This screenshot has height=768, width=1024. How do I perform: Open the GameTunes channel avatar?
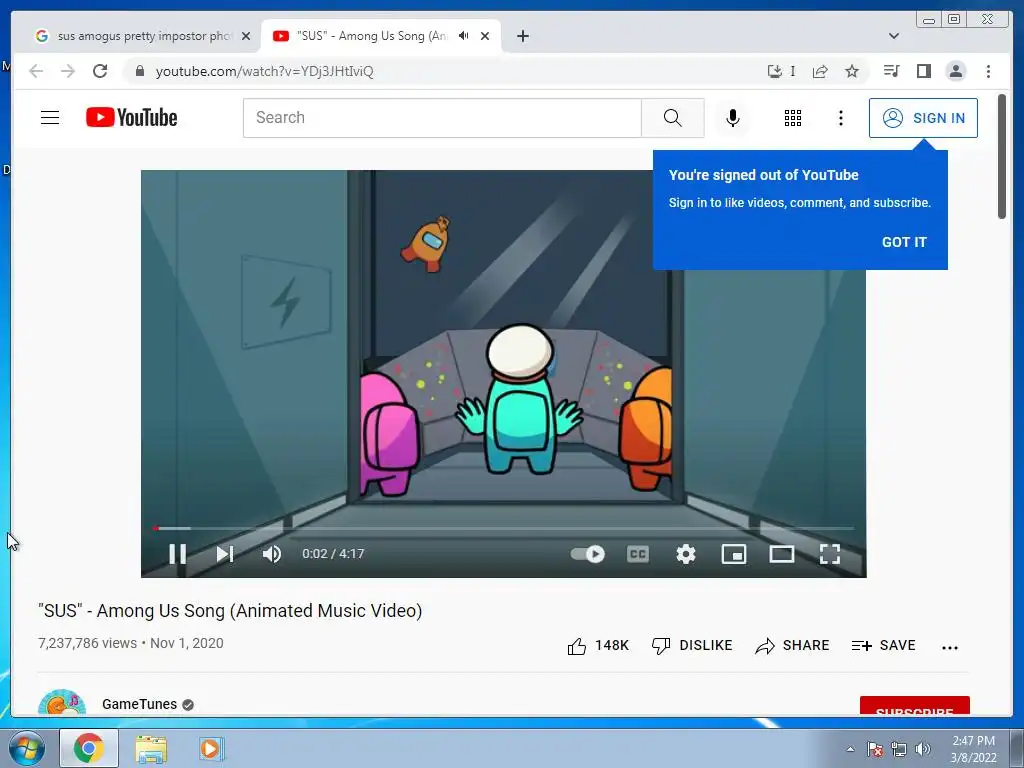click(x=62, y=703)
